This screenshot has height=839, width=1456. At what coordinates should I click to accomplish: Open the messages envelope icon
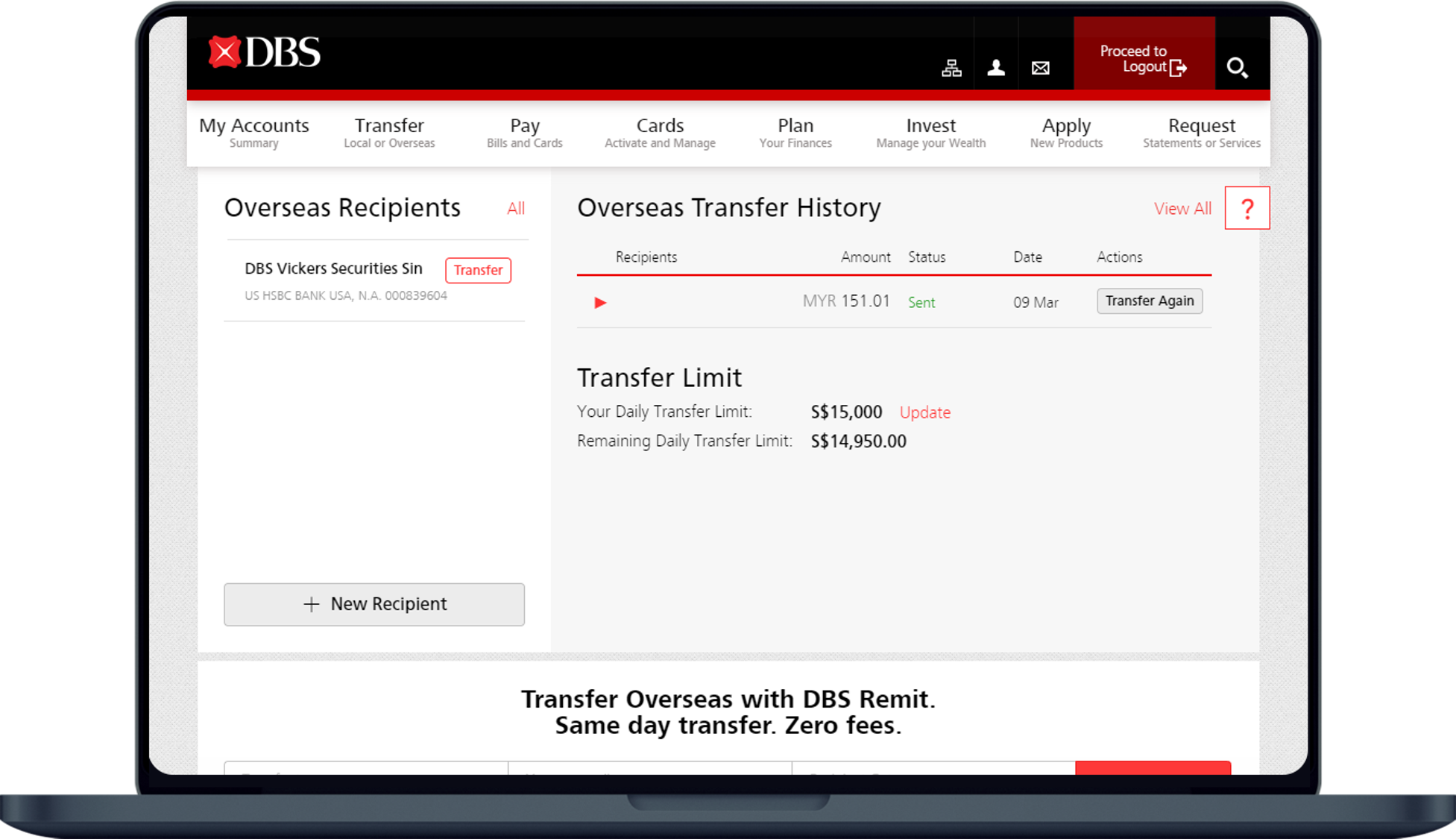coord(1041,68)
